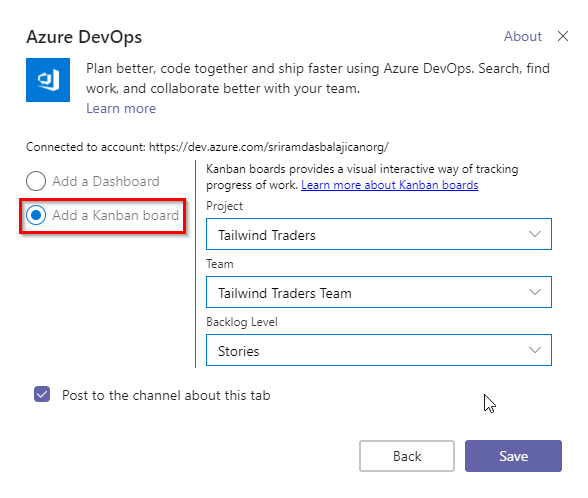Click the Add a Dashboard label text
The height and width of the screenshot is (498, 588).
(x=106, y=181)
